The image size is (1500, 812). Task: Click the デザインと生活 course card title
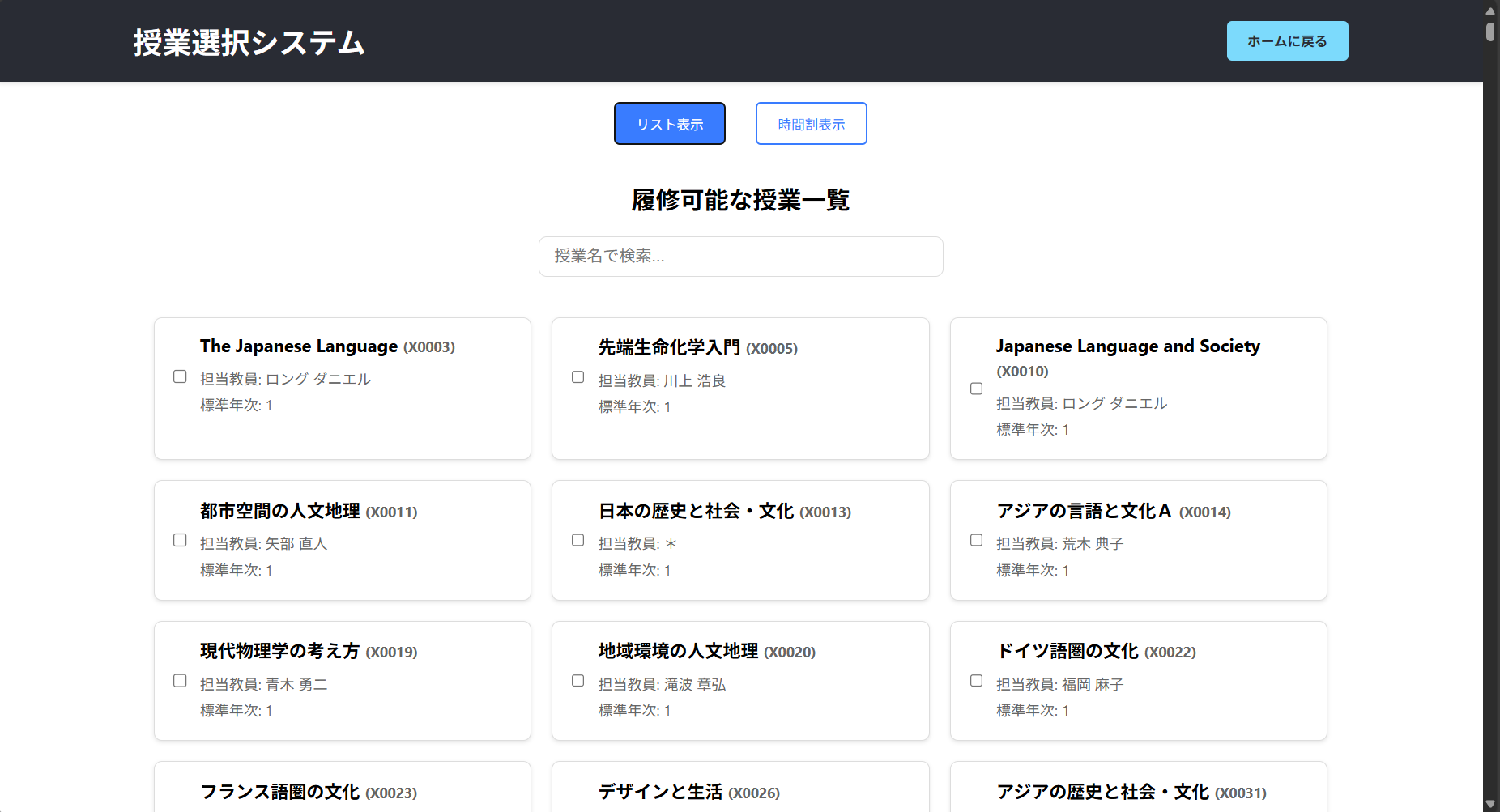(660, 792)
